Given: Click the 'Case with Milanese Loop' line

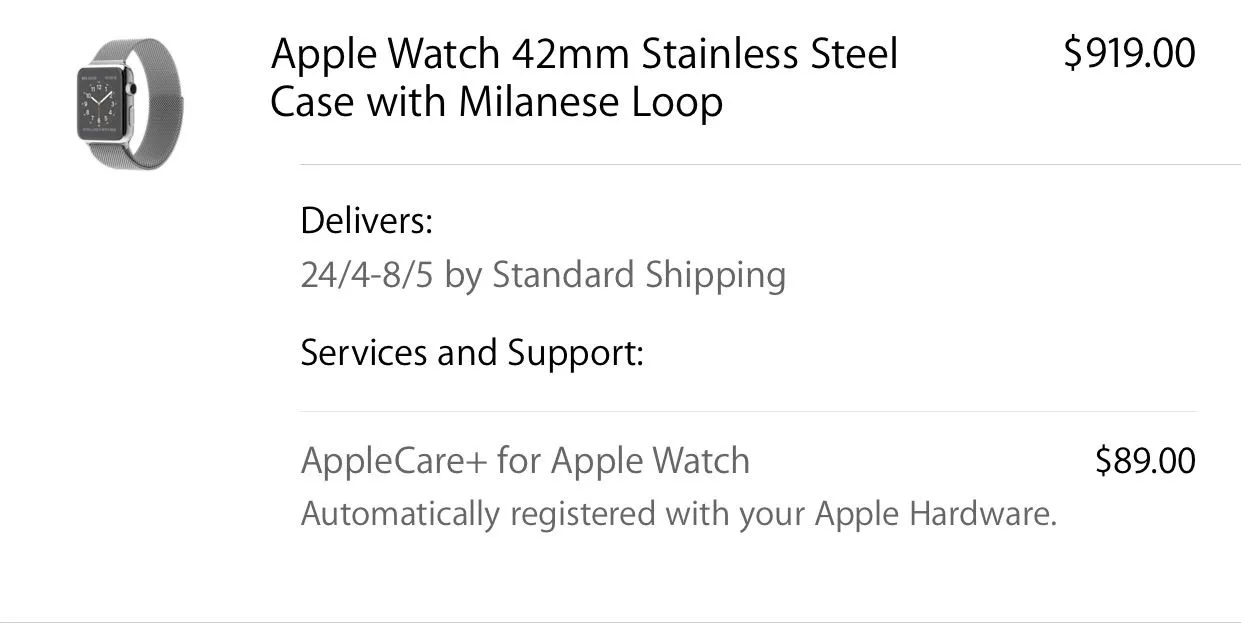Looking at the screenshot, I should [x=496, y=102].
